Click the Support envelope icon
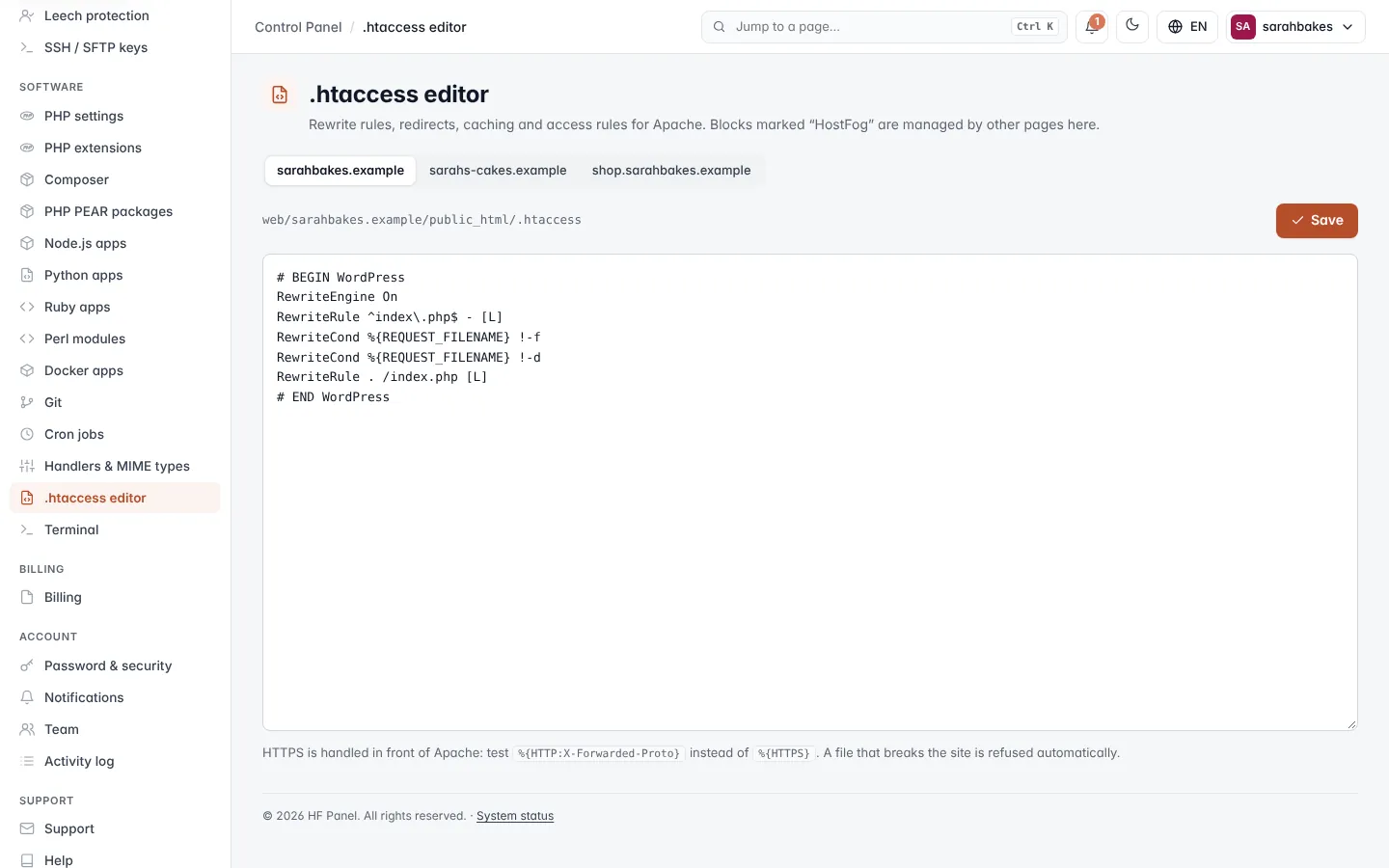The image size is (1389, 868). (27, 828)
